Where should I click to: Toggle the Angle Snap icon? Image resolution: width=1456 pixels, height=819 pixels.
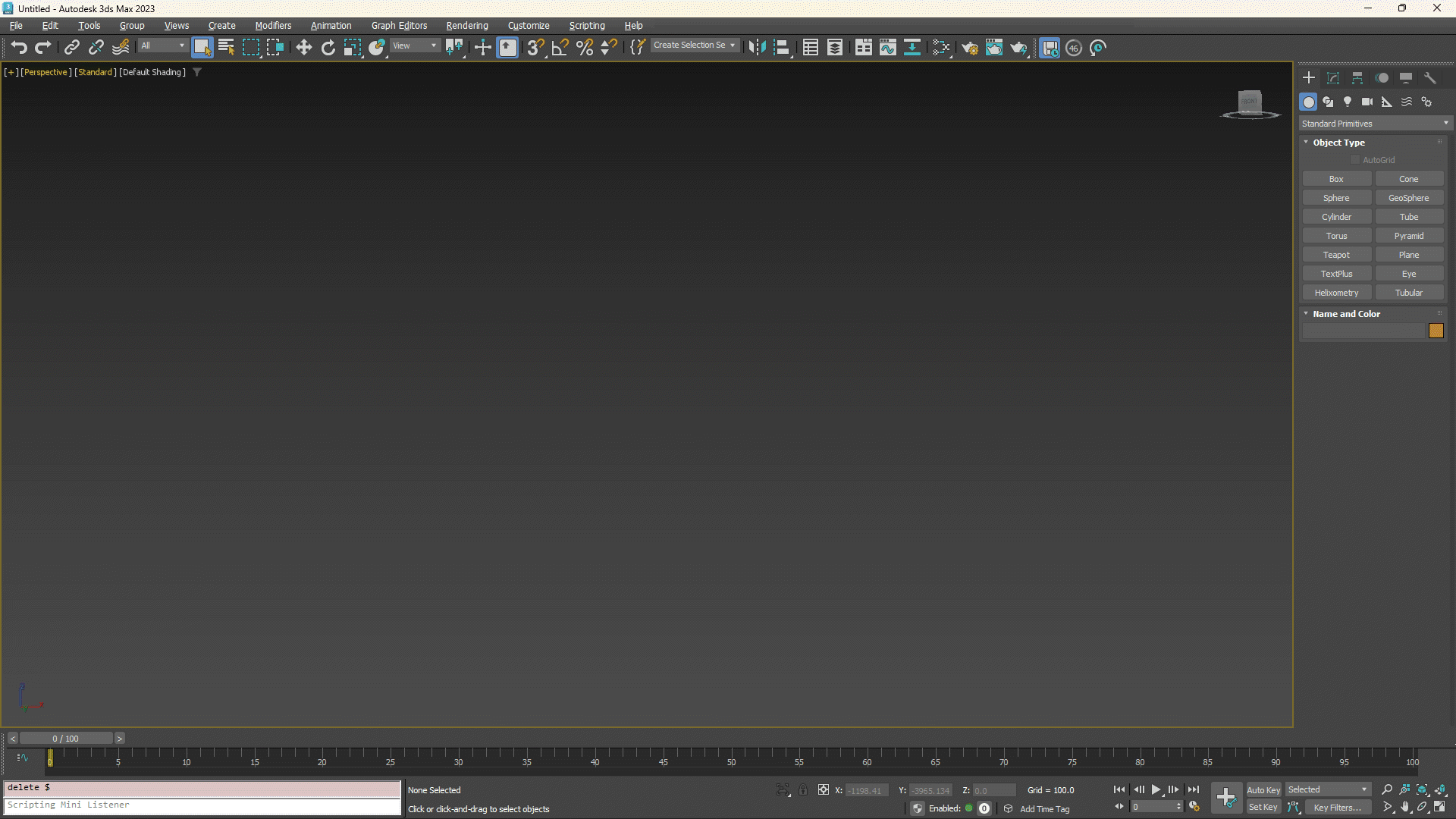560,48
